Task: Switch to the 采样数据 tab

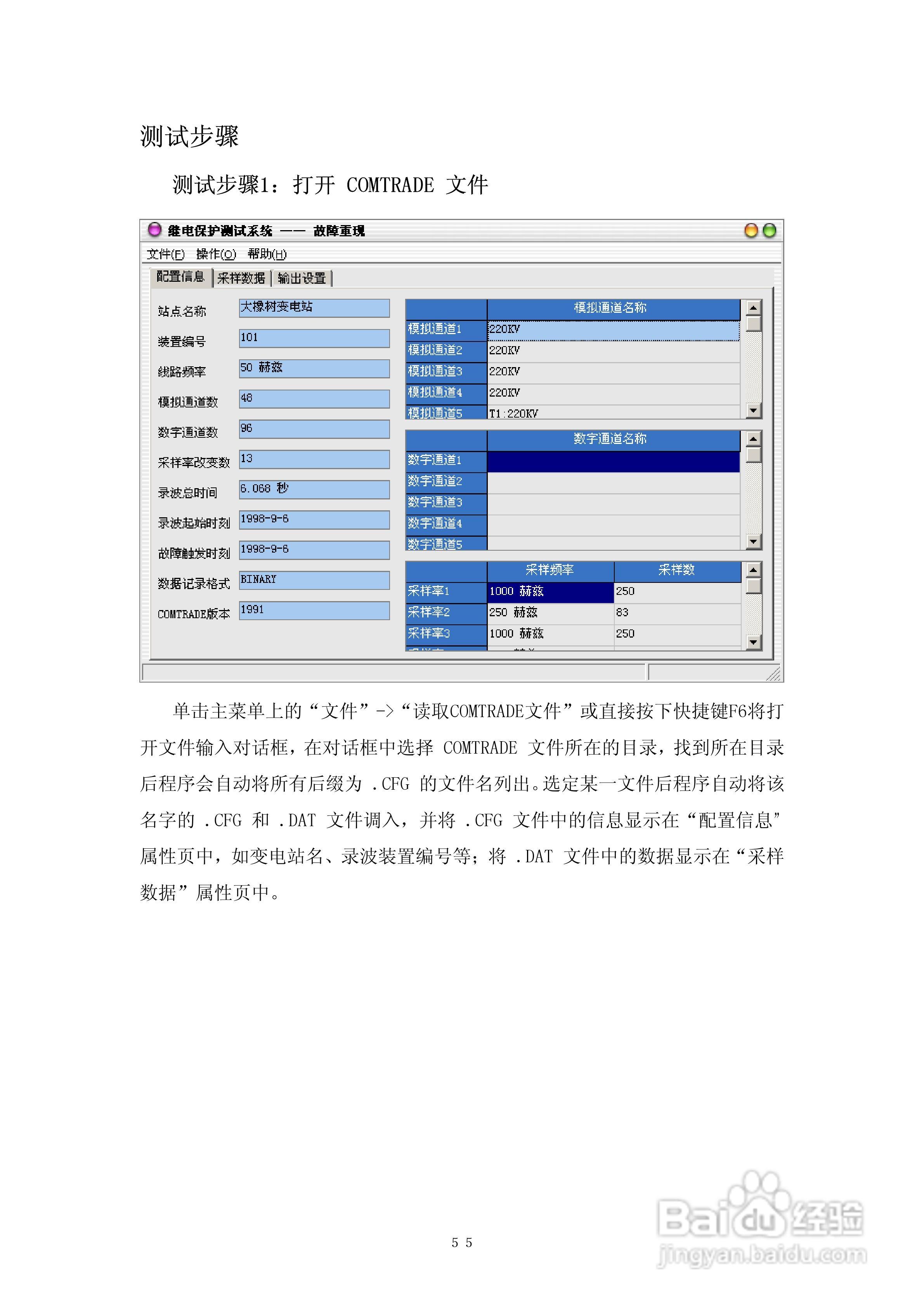Action: pos(241,278)
